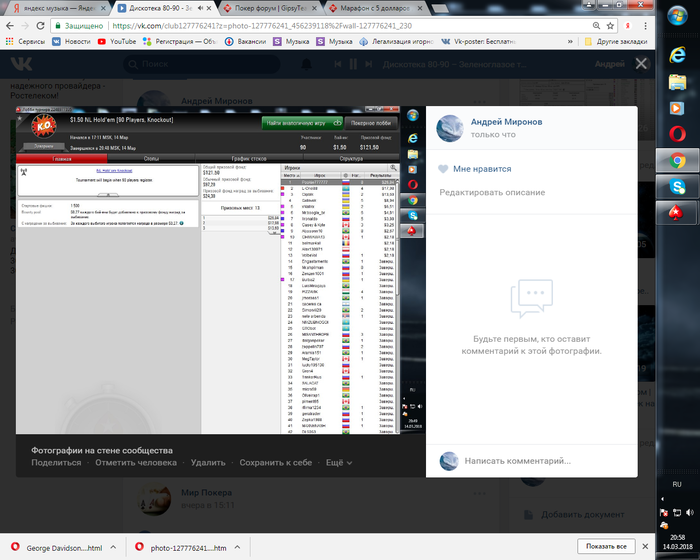Open Вакансии bookmark

point(246,42)
